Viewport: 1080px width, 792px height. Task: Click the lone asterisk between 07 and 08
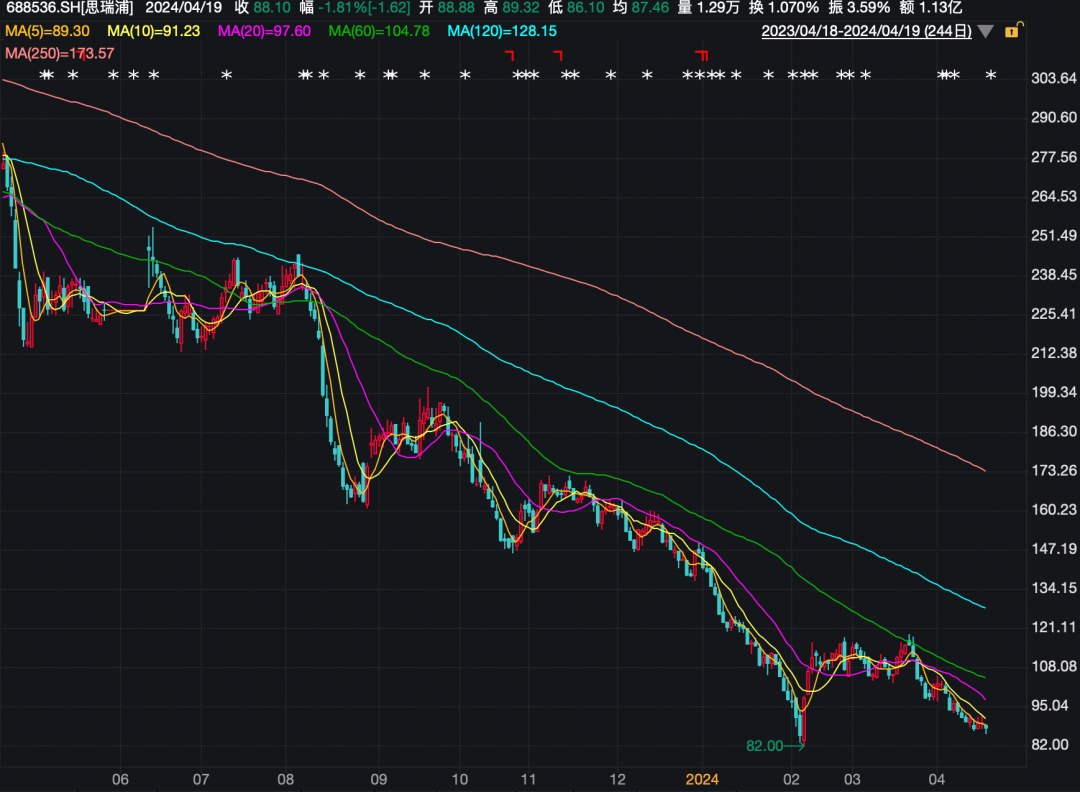coord(226,76)
